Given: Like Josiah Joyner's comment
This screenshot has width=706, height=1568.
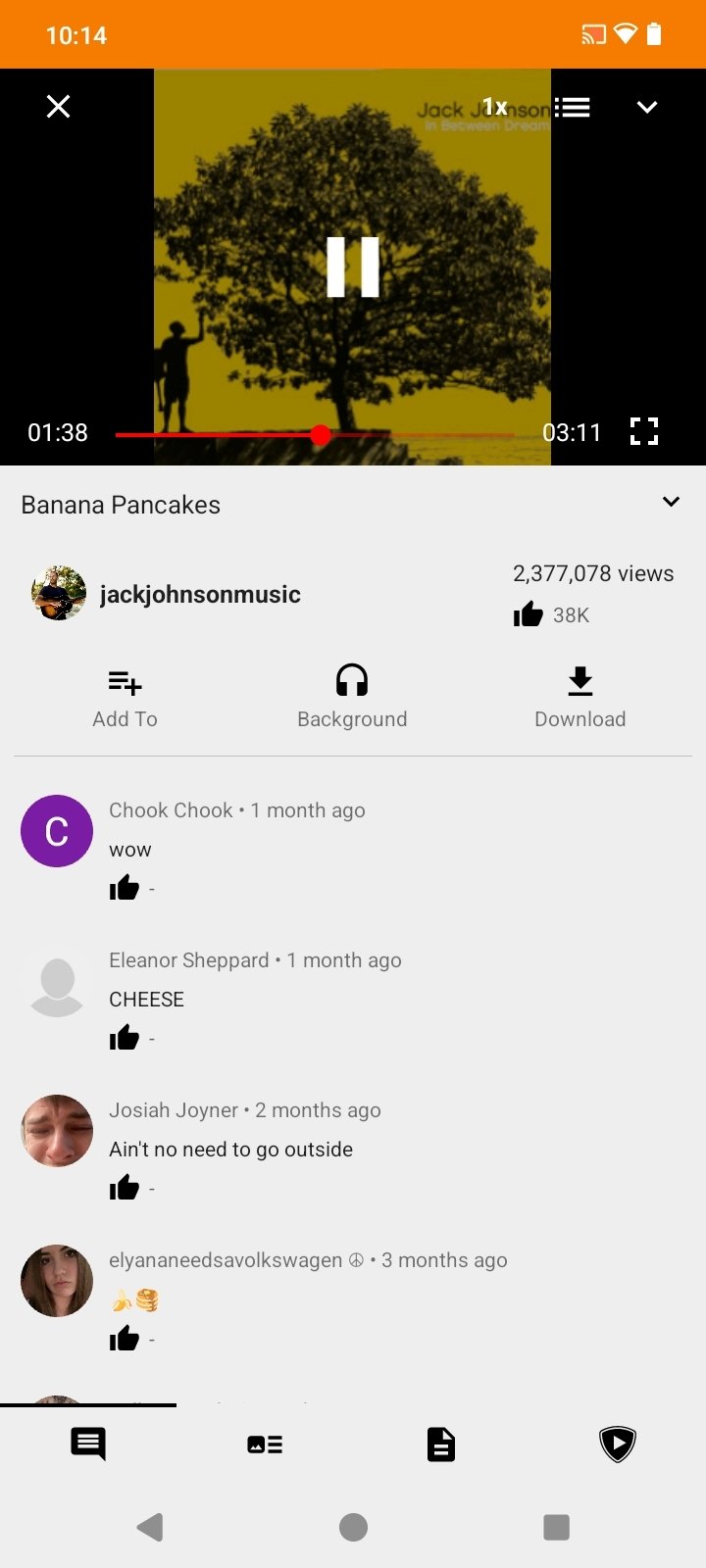Looking at the screenshot, I should [125, 1189].
